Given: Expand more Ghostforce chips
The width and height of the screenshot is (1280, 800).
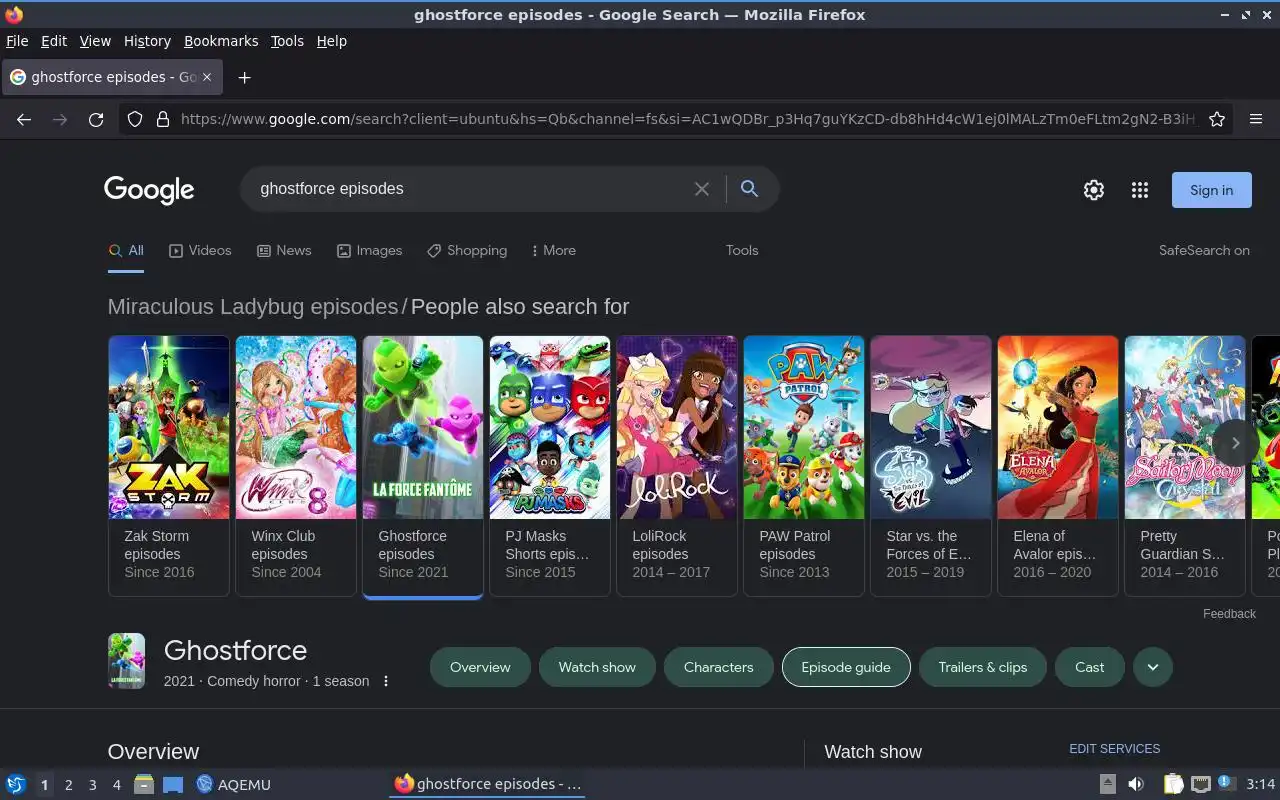Looking at the screenshot, I should 1153,667.
